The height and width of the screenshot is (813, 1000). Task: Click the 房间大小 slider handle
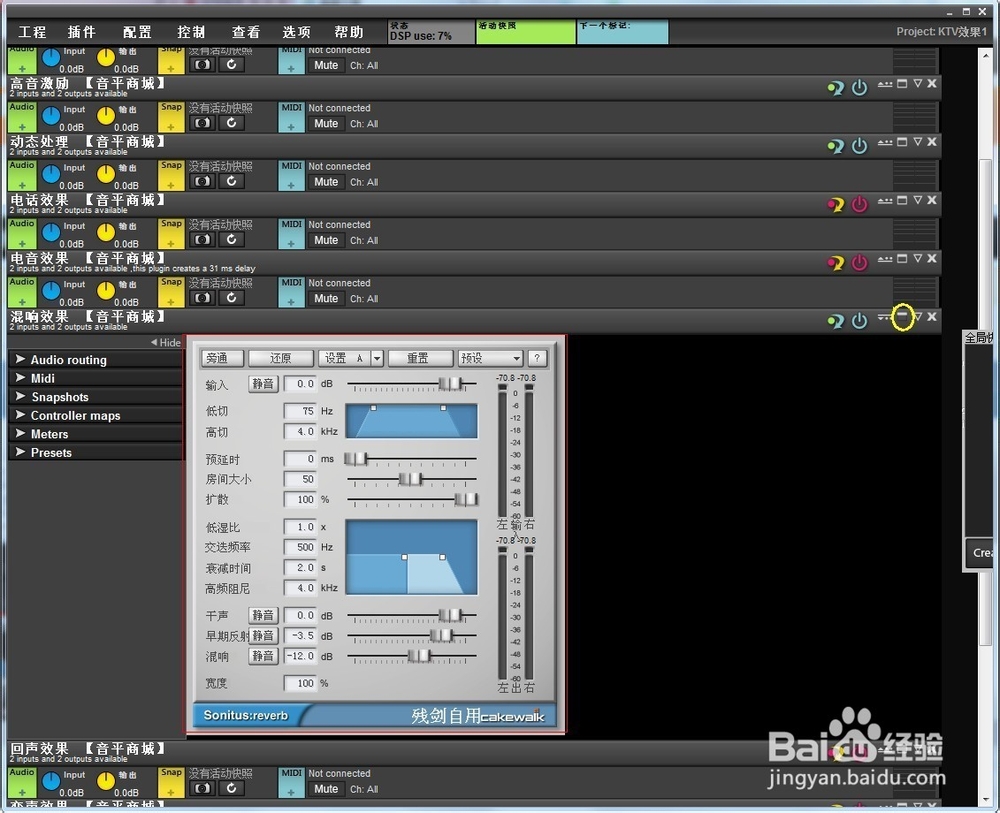pos(411,479)
